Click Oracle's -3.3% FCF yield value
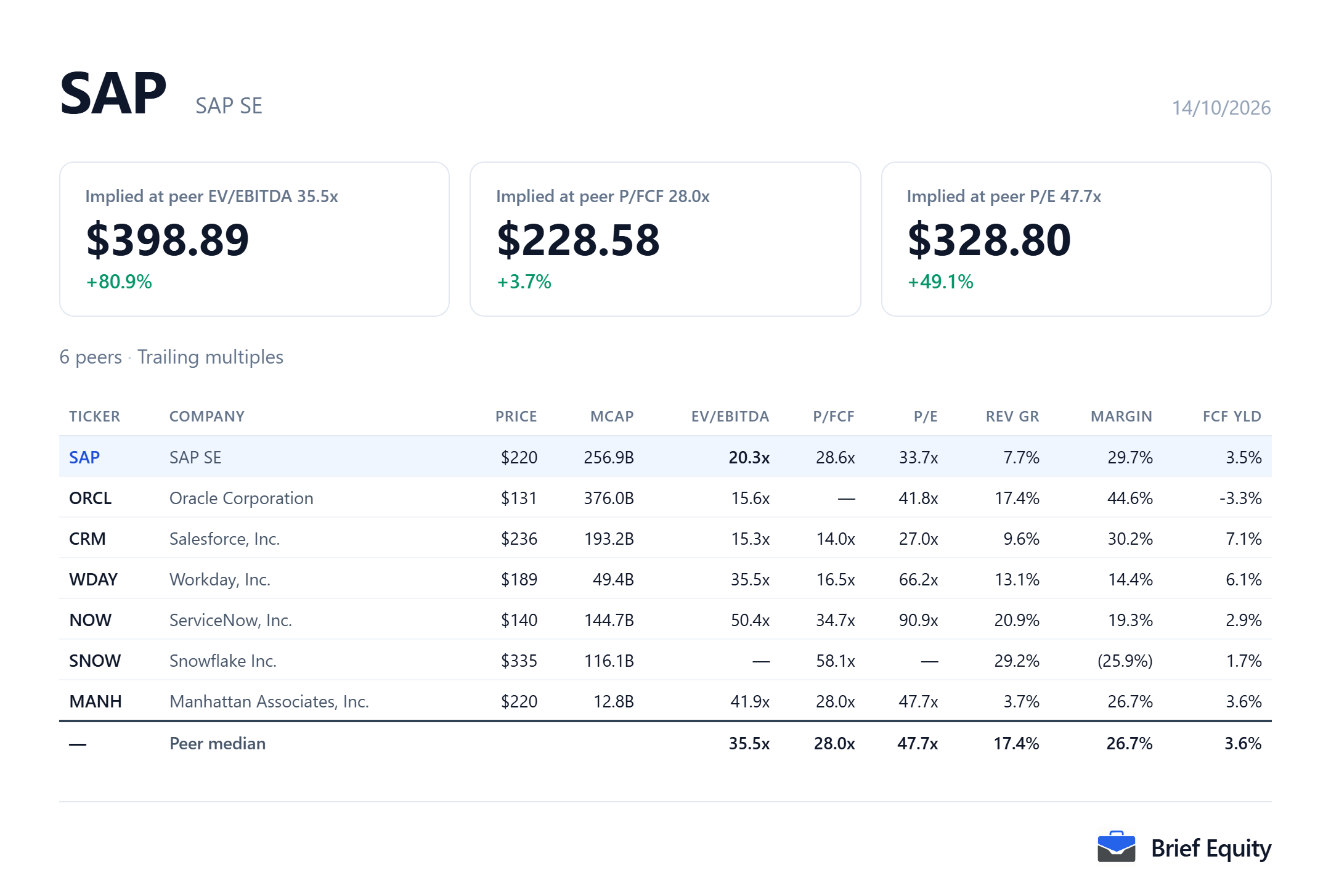 [x=1240, y=498]
